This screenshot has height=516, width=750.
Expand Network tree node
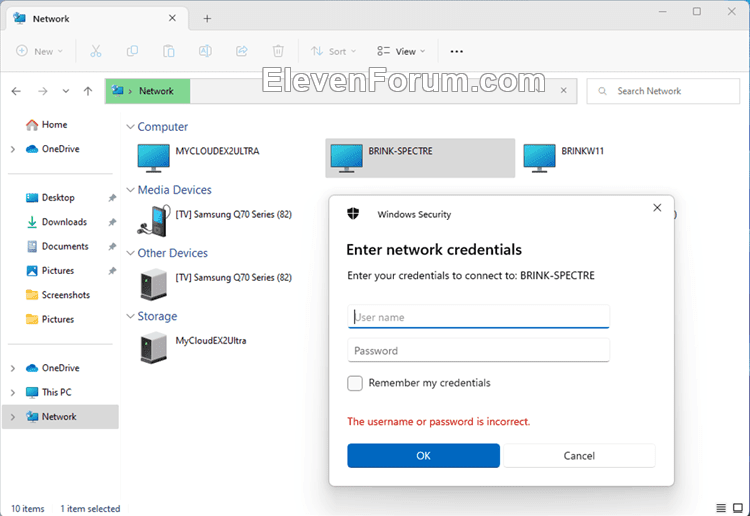(x=13, y=417)
